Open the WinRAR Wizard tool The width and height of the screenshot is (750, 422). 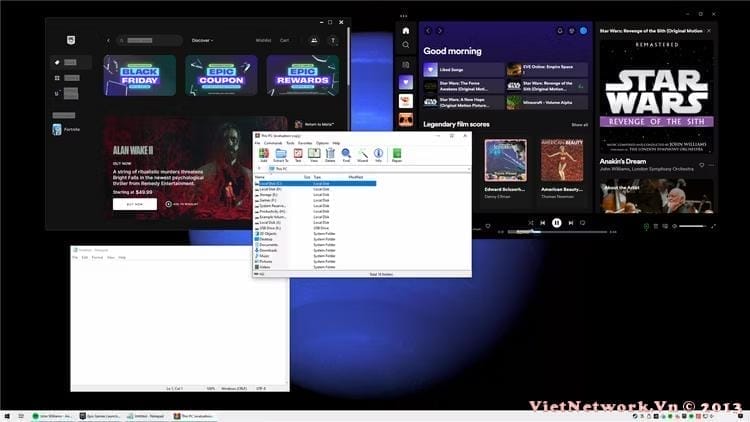pyautogui.click(x=362, y=155)
